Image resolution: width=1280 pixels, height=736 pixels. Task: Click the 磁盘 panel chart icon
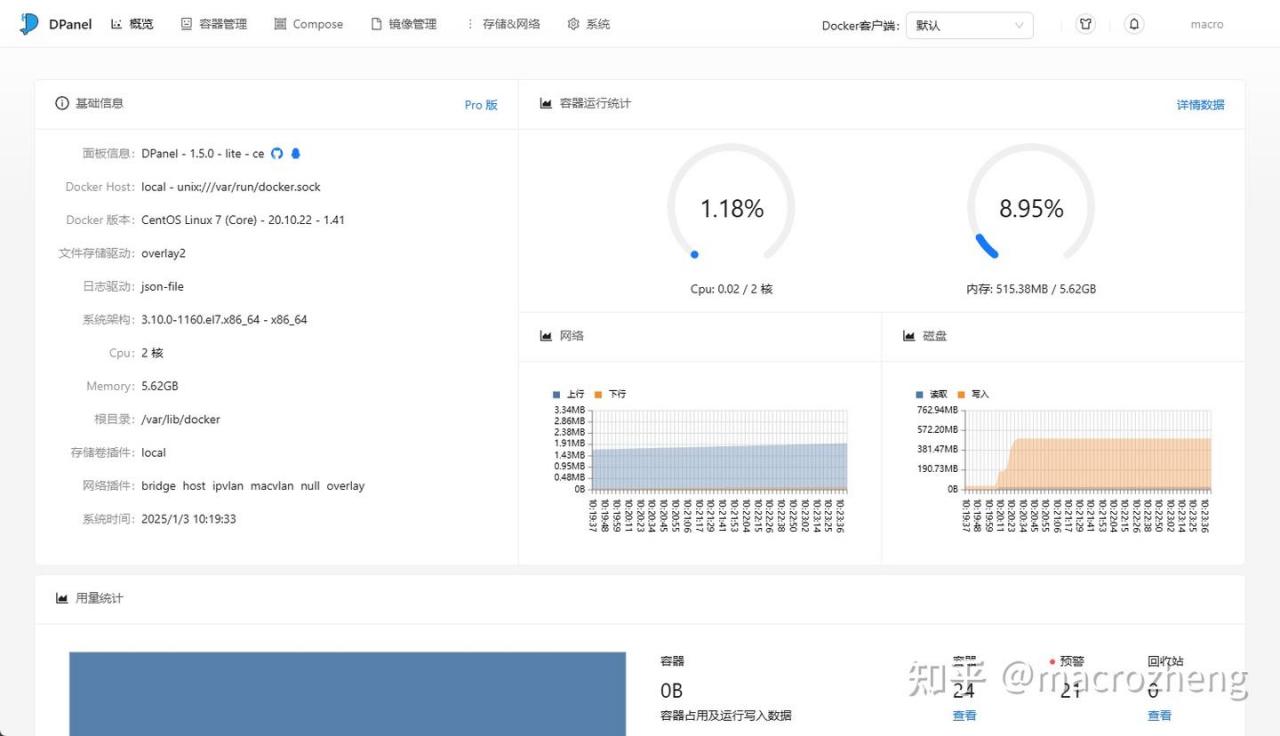click(x=909, y=336)
